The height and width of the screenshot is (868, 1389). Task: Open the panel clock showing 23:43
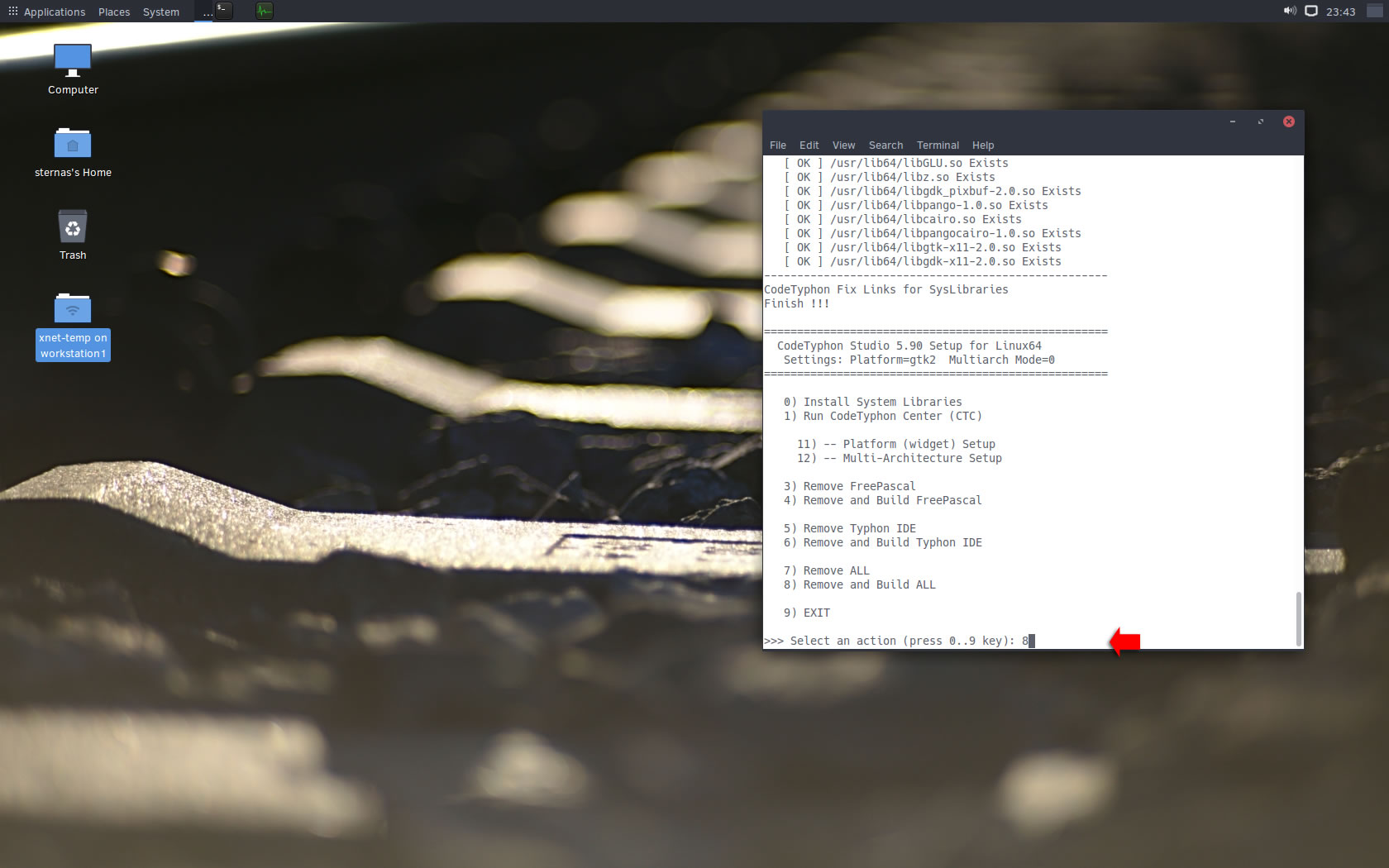click(x=1340, y=12)
